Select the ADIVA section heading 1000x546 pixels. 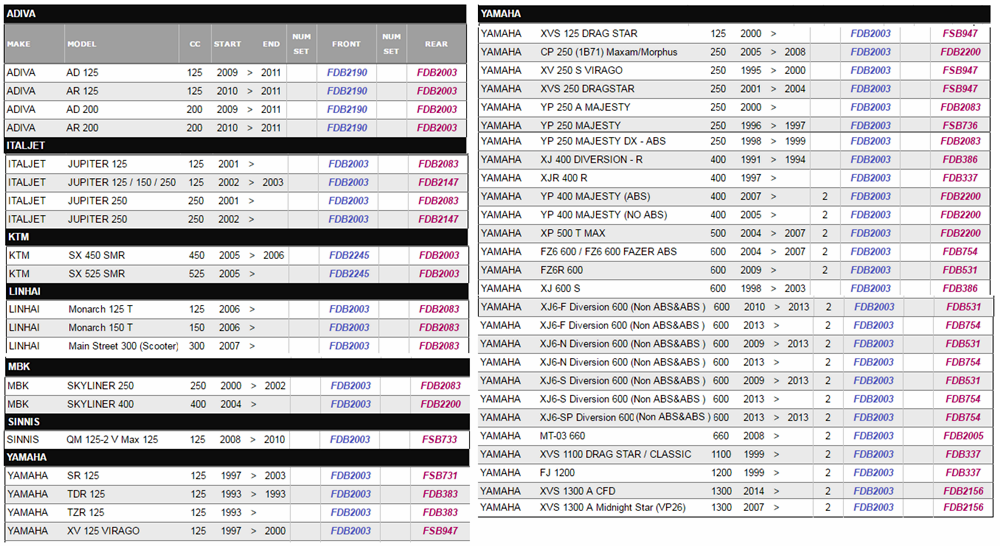(x=235, y=14)
